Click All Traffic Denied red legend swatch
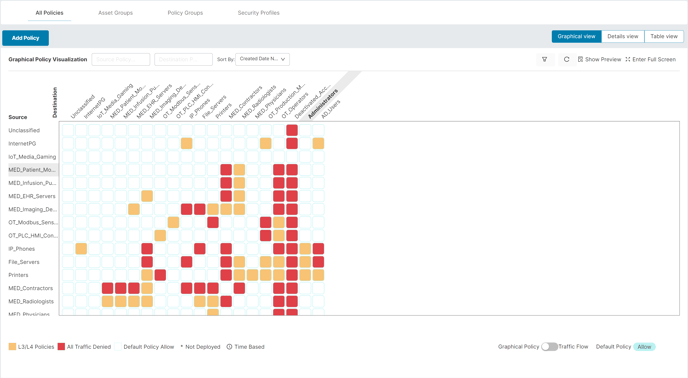The image size is (688, 378). pyautogui.click(x=61, y=347)
